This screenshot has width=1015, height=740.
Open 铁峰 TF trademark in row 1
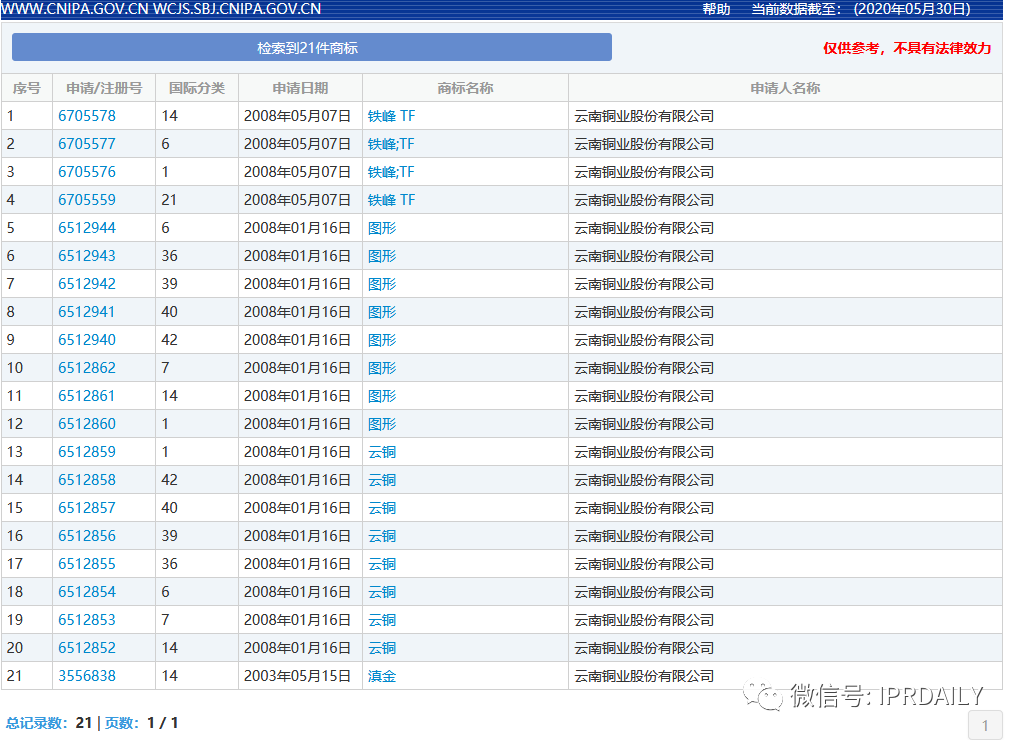tap(391, 116)
